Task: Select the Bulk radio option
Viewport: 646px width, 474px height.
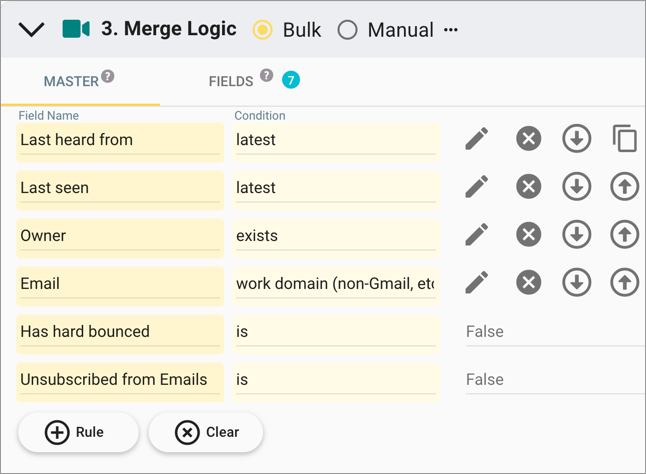Action: pos(262,30)
